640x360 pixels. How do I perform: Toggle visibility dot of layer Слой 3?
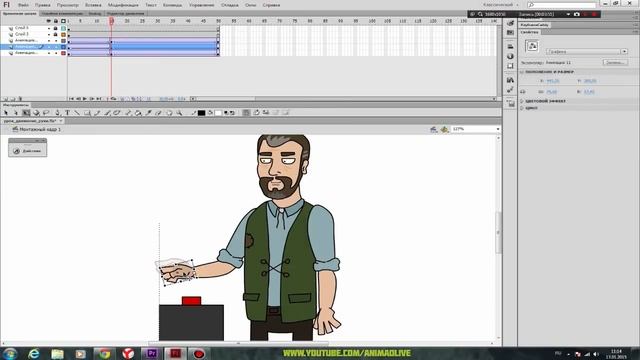point(49,34)
